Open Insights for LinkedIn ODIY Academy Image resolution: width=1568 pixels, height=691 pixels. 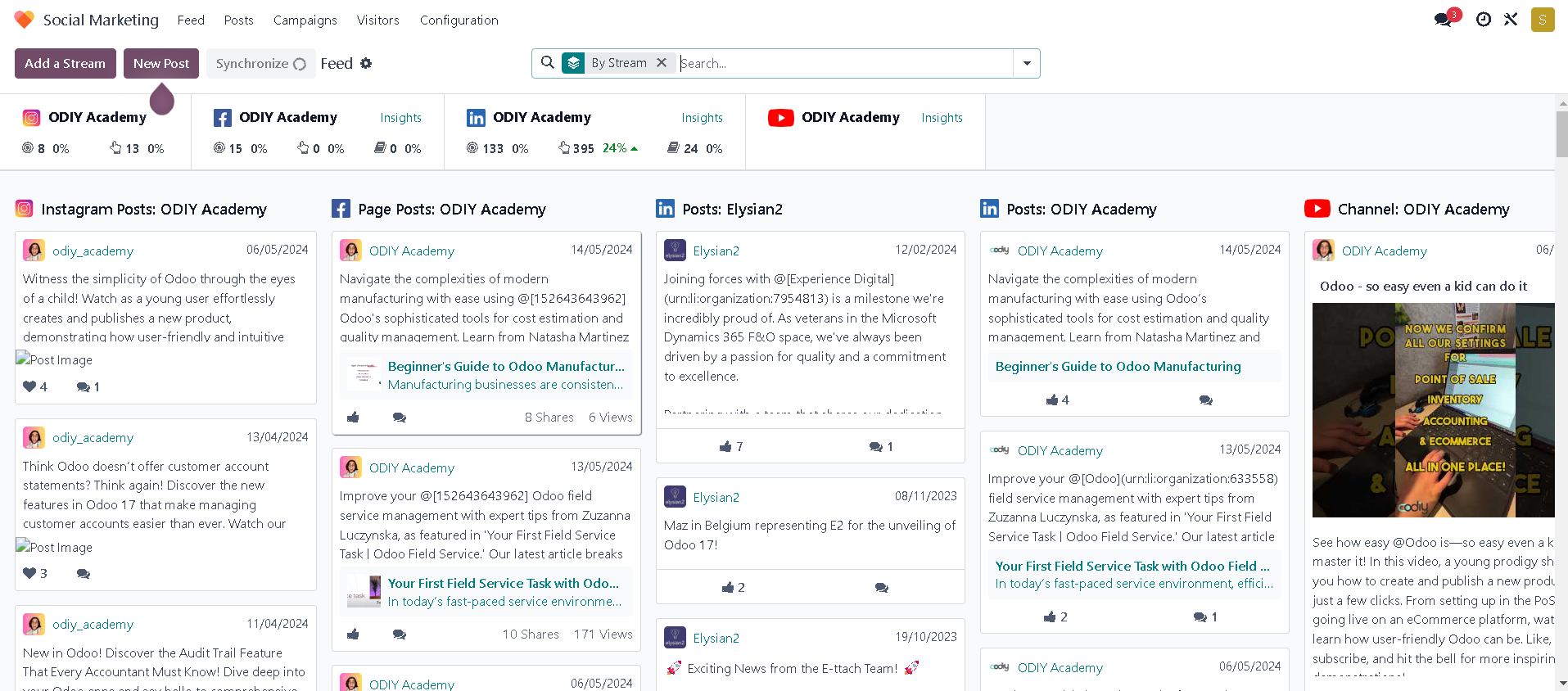click(x=702, y=118)
